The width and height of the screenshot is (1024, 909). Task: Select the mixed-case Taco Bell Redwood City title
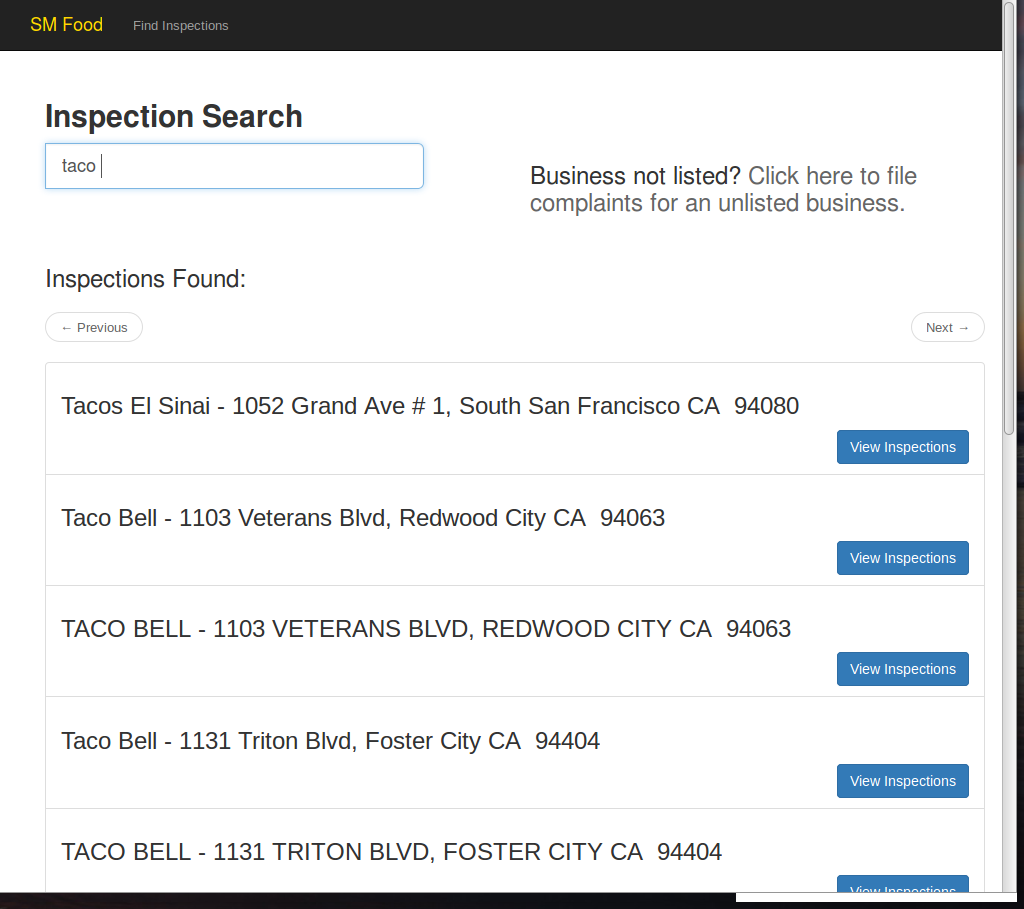[x=363, y=518]
